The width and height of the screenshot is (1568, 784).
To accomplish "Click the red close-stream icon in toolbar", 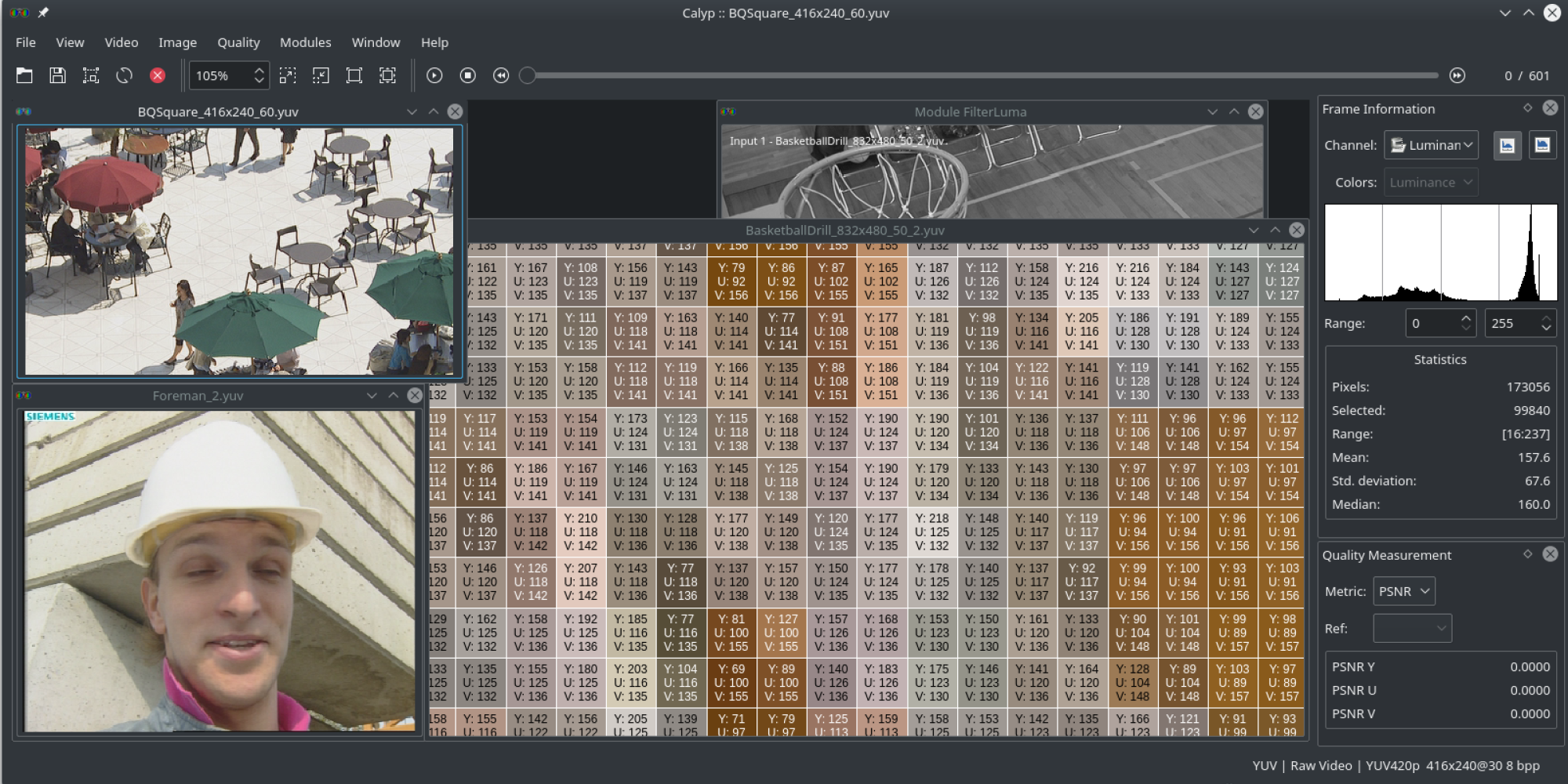I will (158, 75).
